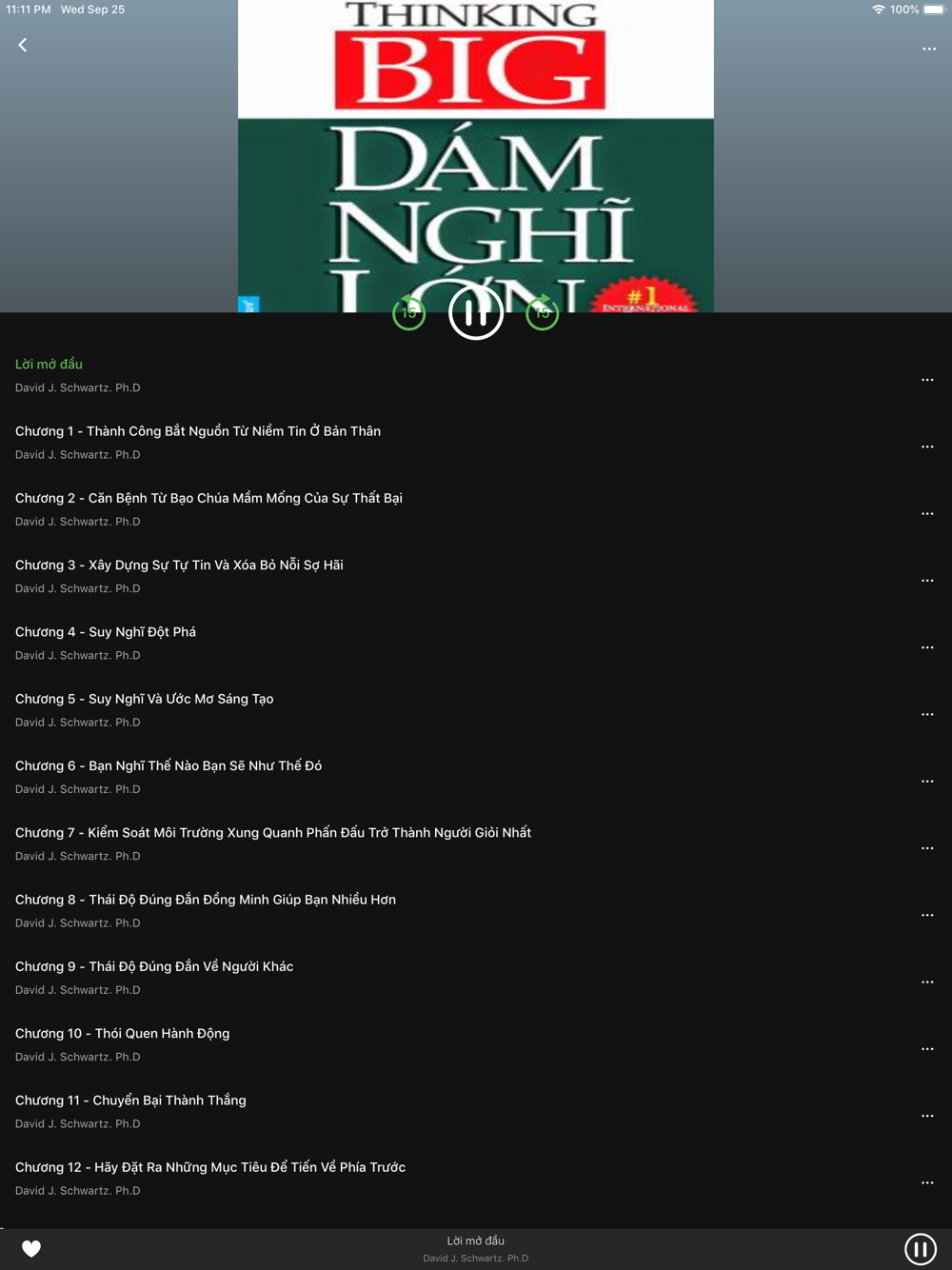Open options for Chương 11 track
Viewport: 952px width, 1270px height.
pyautogui.click(x=927, y=1116)
